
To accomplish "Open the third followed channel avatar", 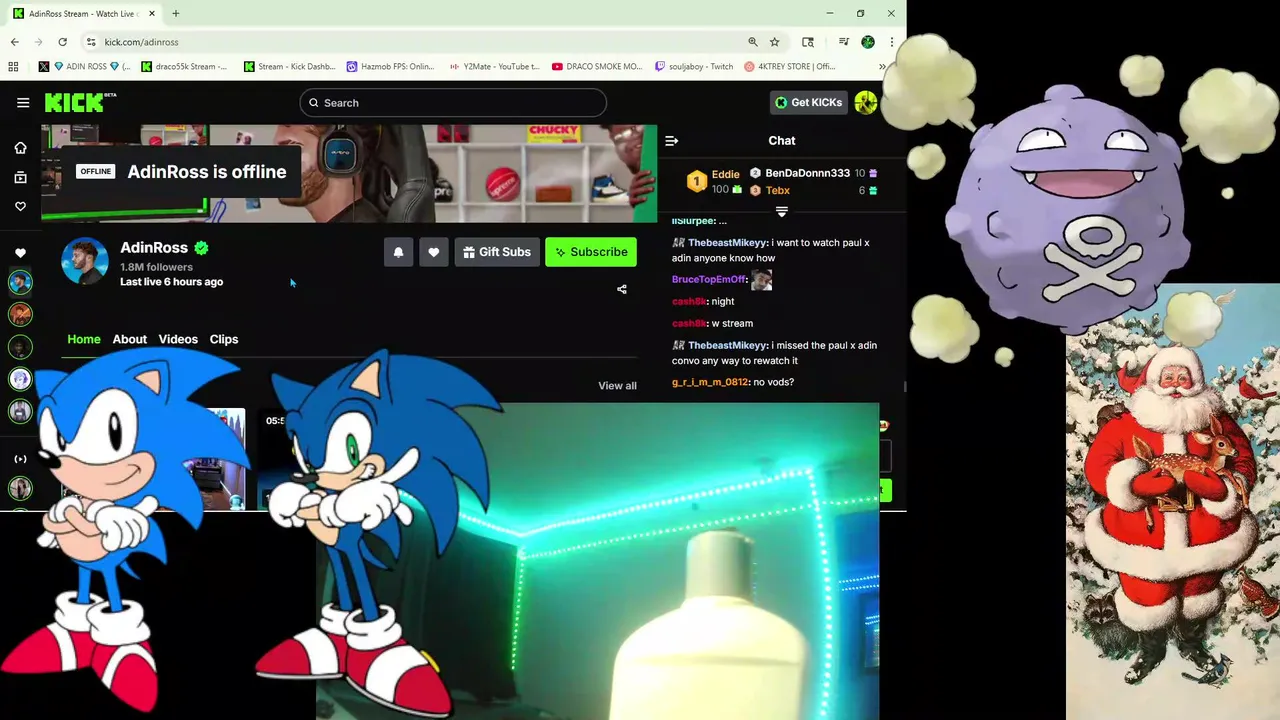I will click(x=20, y=347).
